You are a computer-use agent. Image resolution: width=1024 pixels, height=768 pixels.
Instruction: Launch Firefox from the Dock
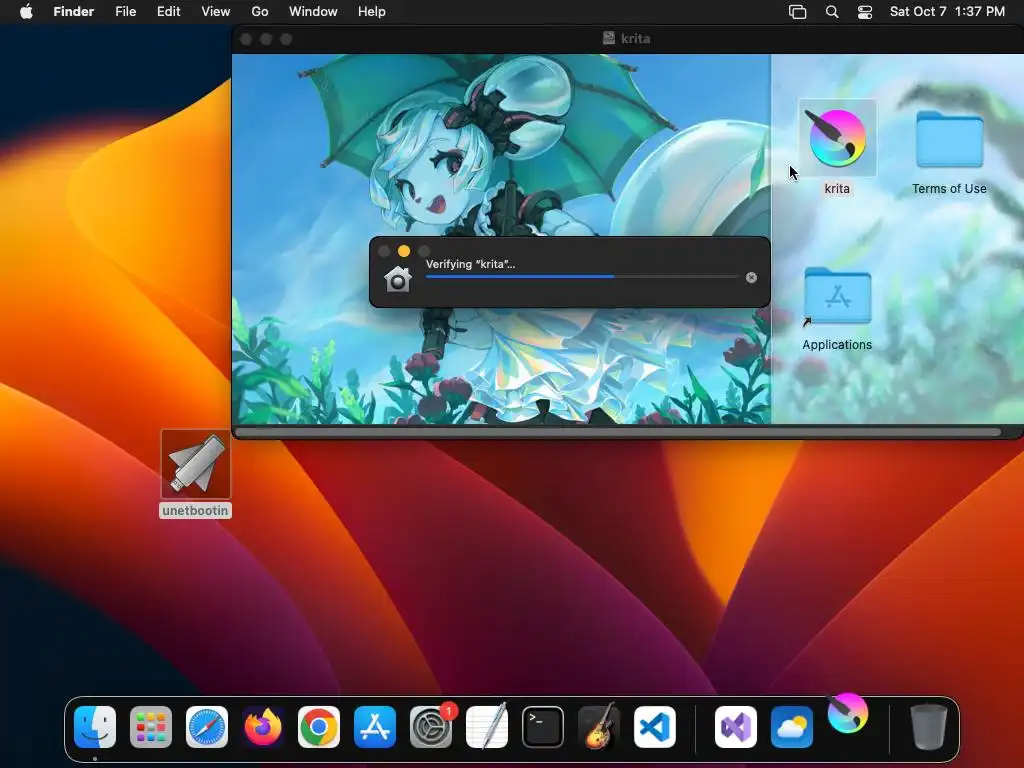263,727
